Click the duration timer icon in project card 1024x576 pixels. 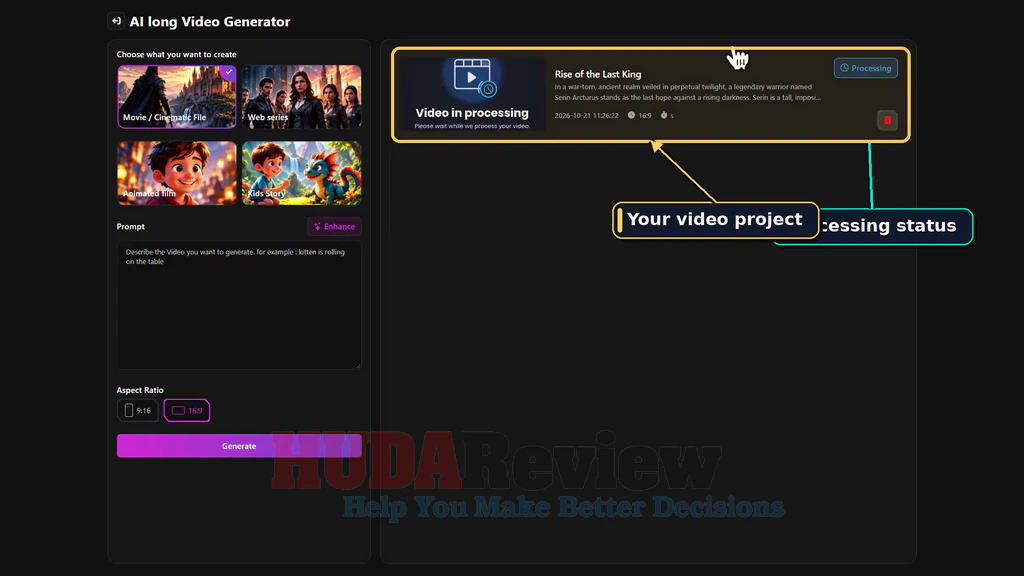pos(664,115)
